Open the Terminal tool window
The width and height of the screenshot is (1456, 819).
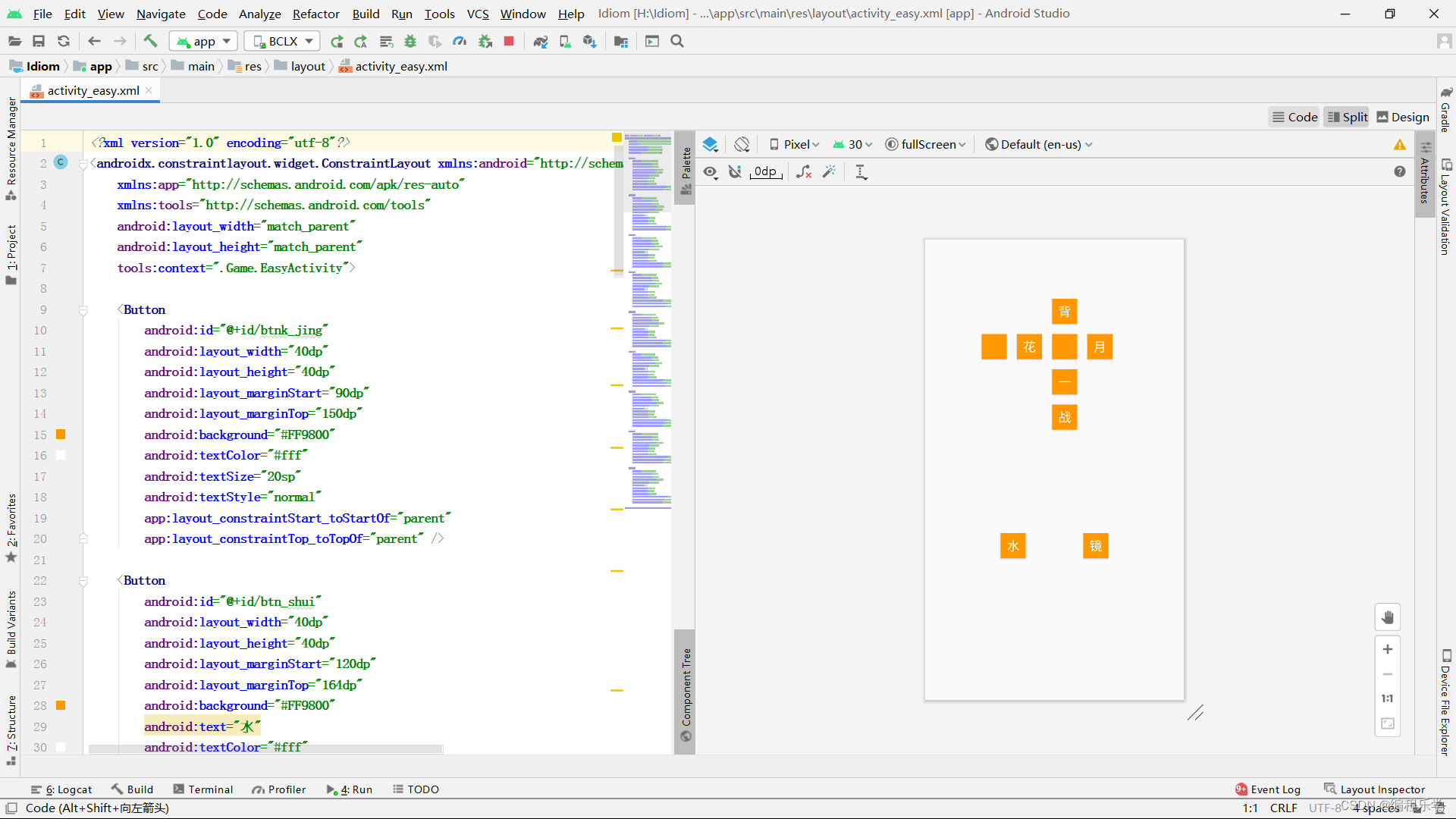pos(202,789)
